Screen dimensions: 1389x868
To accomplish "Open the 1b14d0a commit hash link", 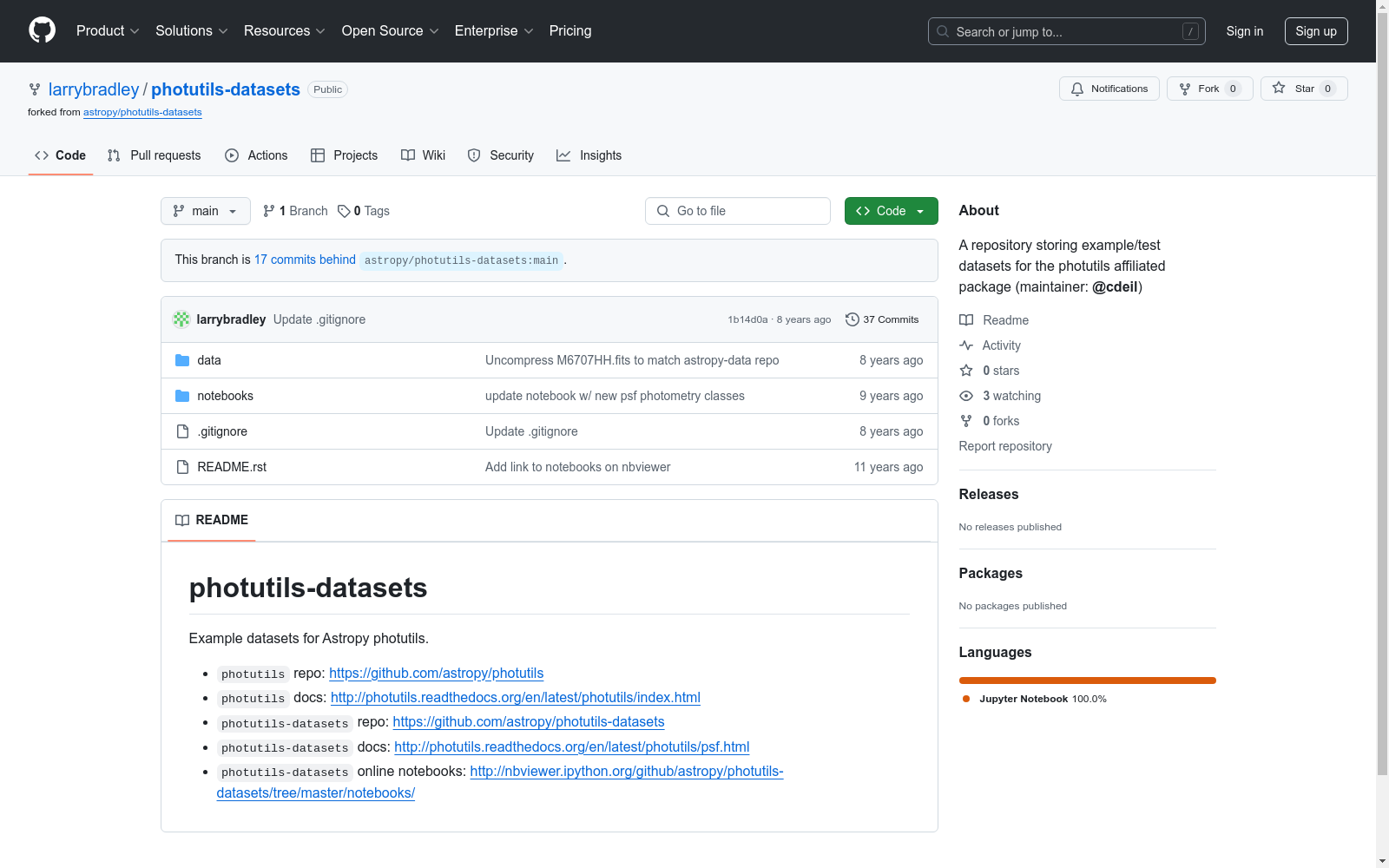I will tap(747, 319).
